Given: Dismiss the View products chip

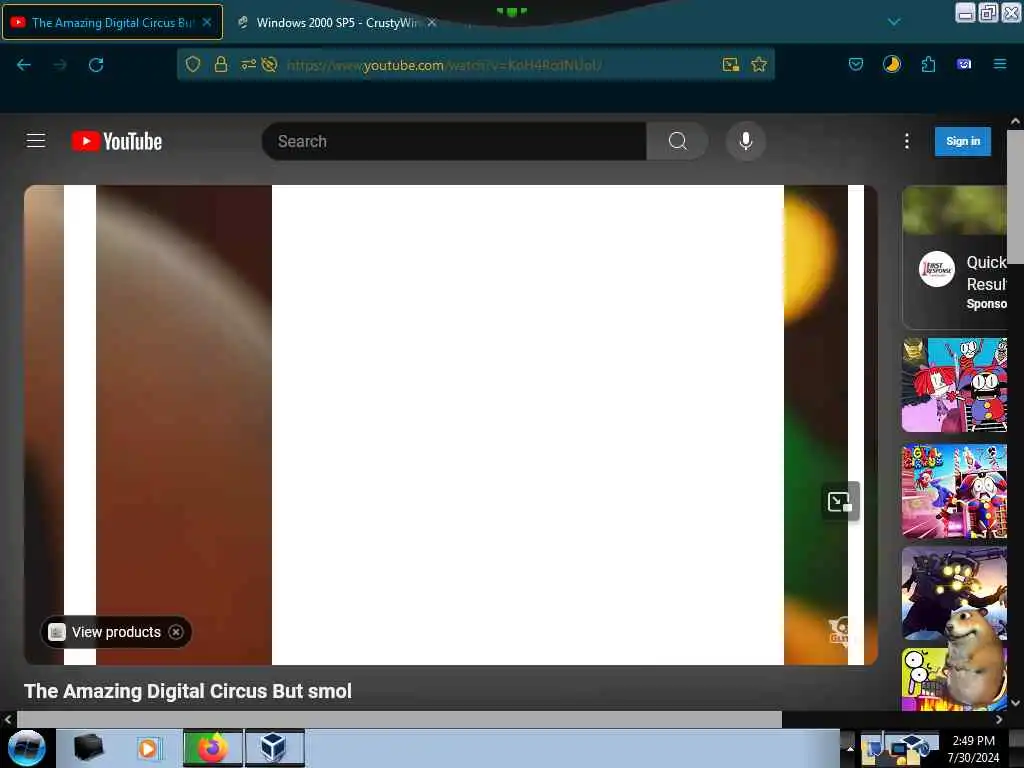Looking at the screenshot, I should pyautogui.click(x=176, y=632).
